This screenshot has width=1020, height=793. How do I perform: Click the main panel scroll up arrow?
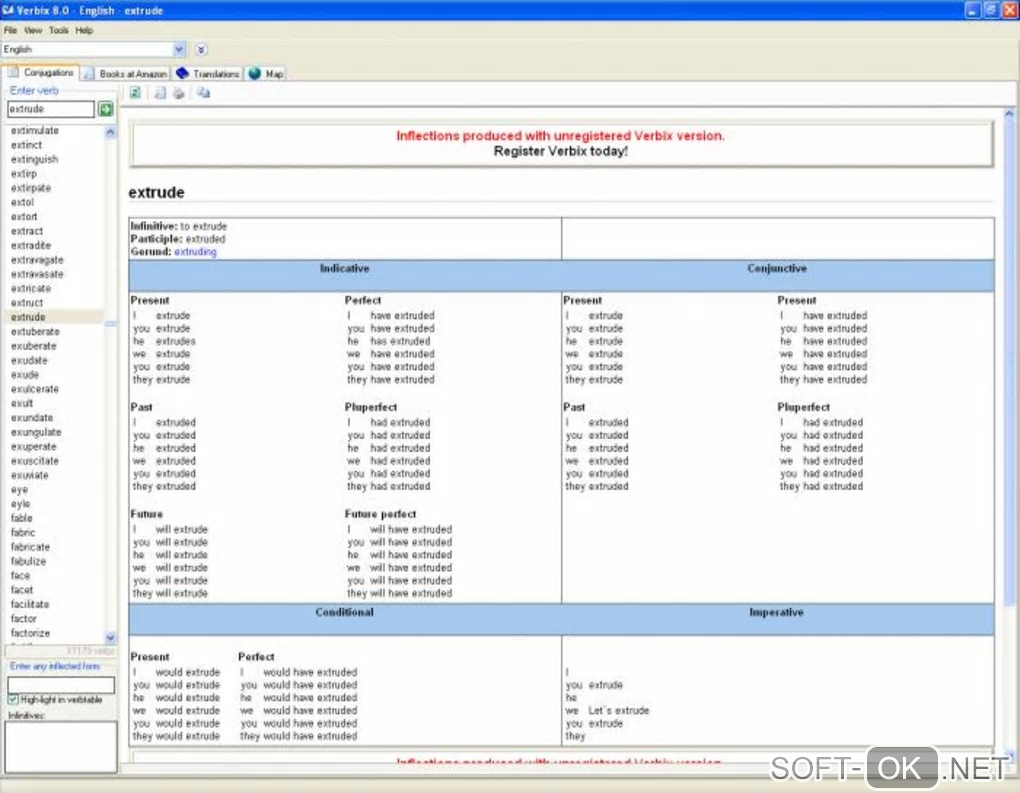click(1009, 113)
